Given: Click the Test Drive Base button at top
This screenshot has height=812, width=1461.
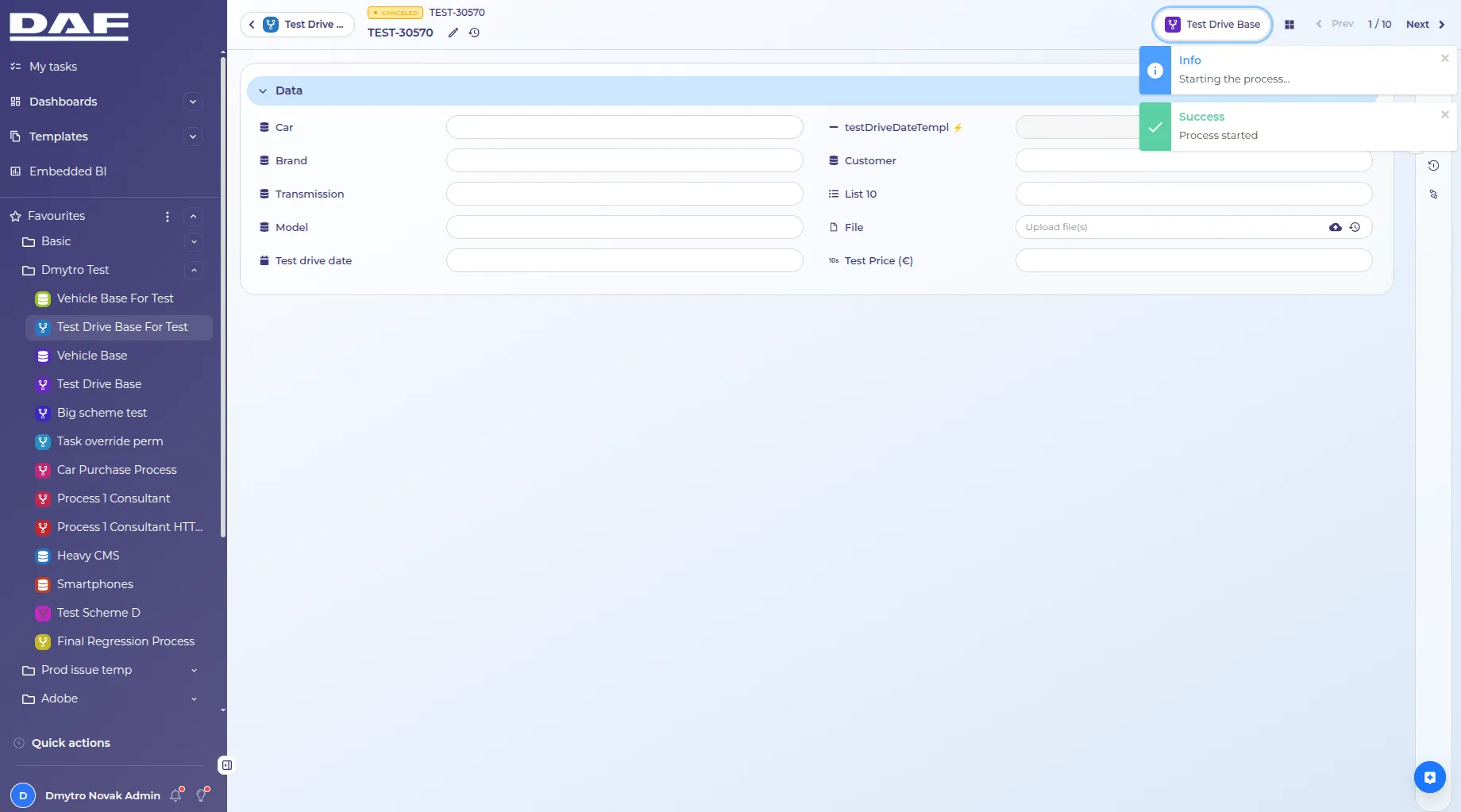Looking at the screenshot, I should coord(1212,25).
